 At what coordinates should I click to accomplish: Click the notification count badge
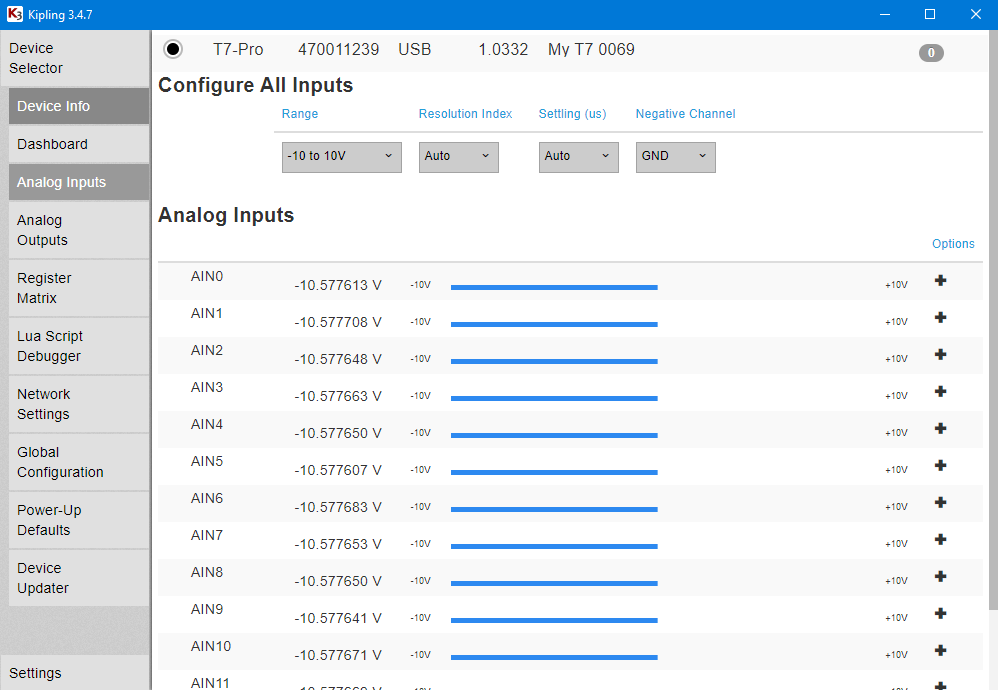[930, 53]
